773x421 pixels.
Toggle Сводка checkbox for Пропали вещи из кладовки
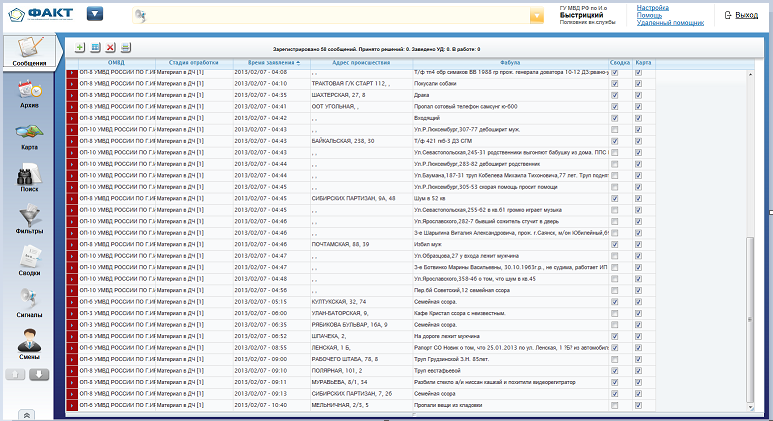tap(615, 405)
